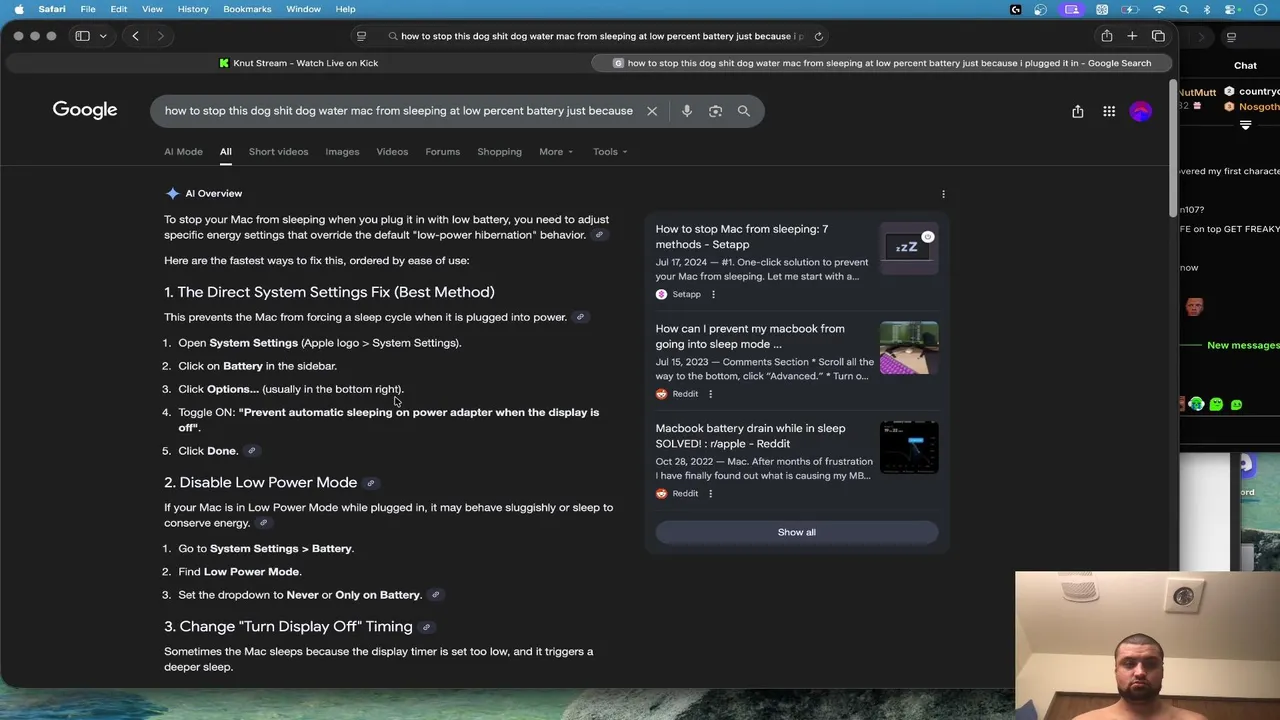Start a voice search with the microphone
The image size is (1280, 720).
point(687,111)
